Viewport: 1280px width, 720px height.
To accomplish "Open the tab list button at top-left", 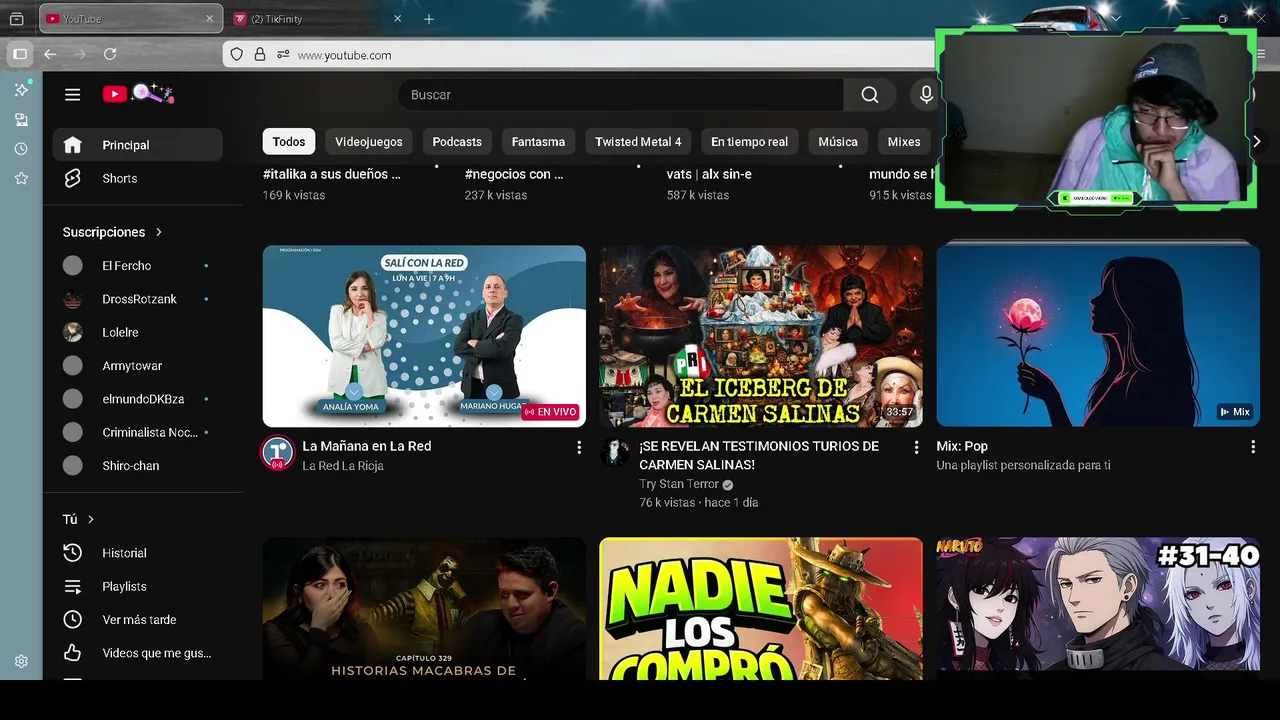I will (17, 19).
